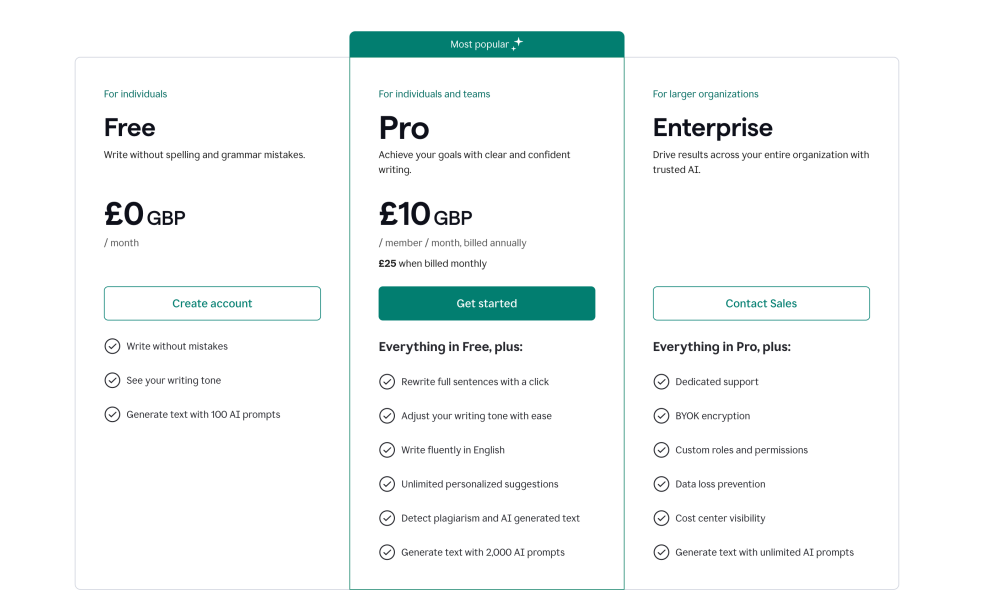Click checkmark icon beside Data loss prevention
The height and width of the screenshot is (600, 998).
pyautogui.click(x=661, y=484)
